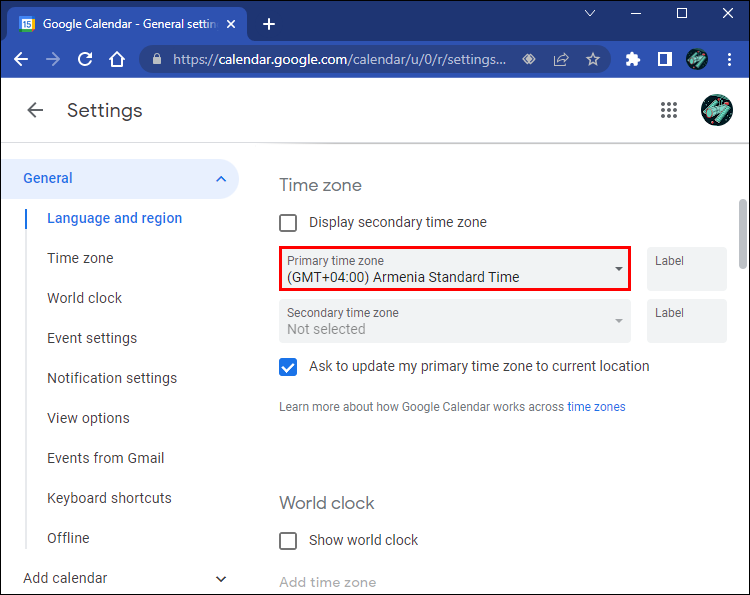The width and height of the screenshot is (750, 595).
Task: Open Chrome three-dot menu
Action: pyautogui.click(x=729, y=59)
